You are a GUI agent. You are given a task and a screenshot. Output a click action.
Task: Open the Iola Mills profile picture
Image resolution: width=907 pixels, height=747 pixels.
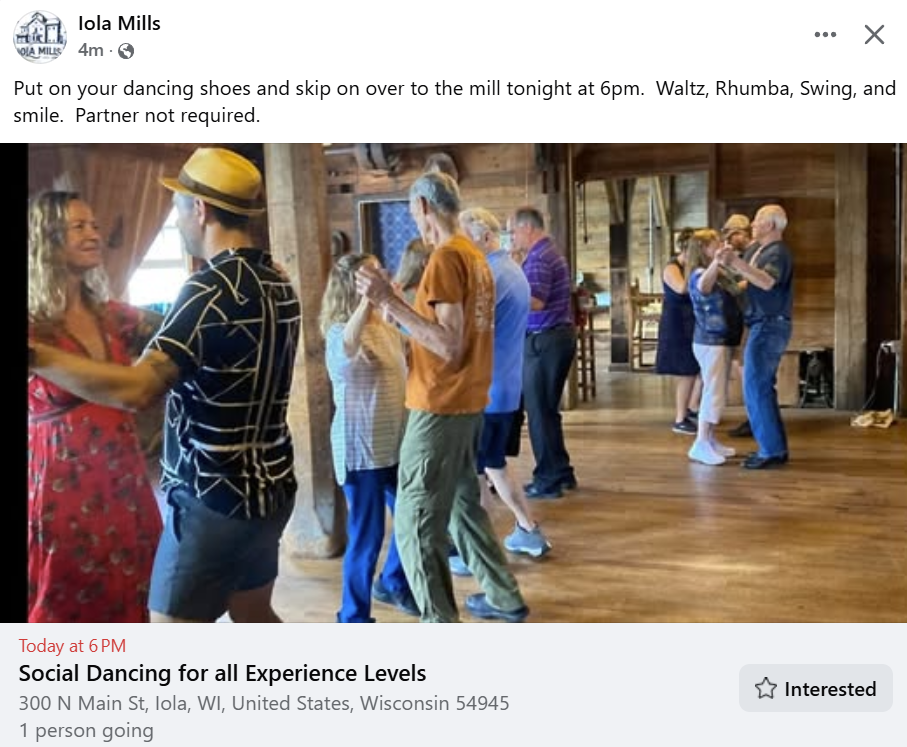pos(39,36)
